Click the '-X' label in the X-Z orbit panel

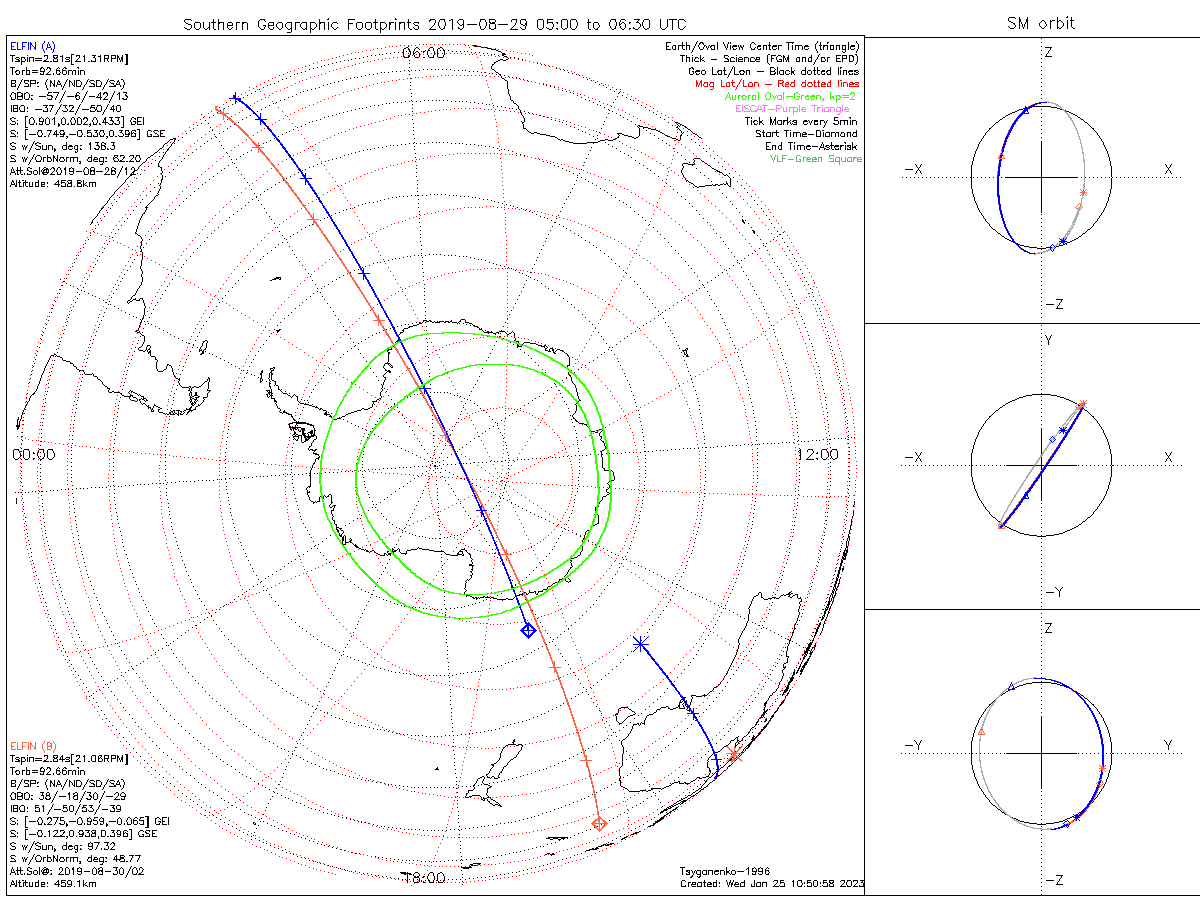(912, 170)
